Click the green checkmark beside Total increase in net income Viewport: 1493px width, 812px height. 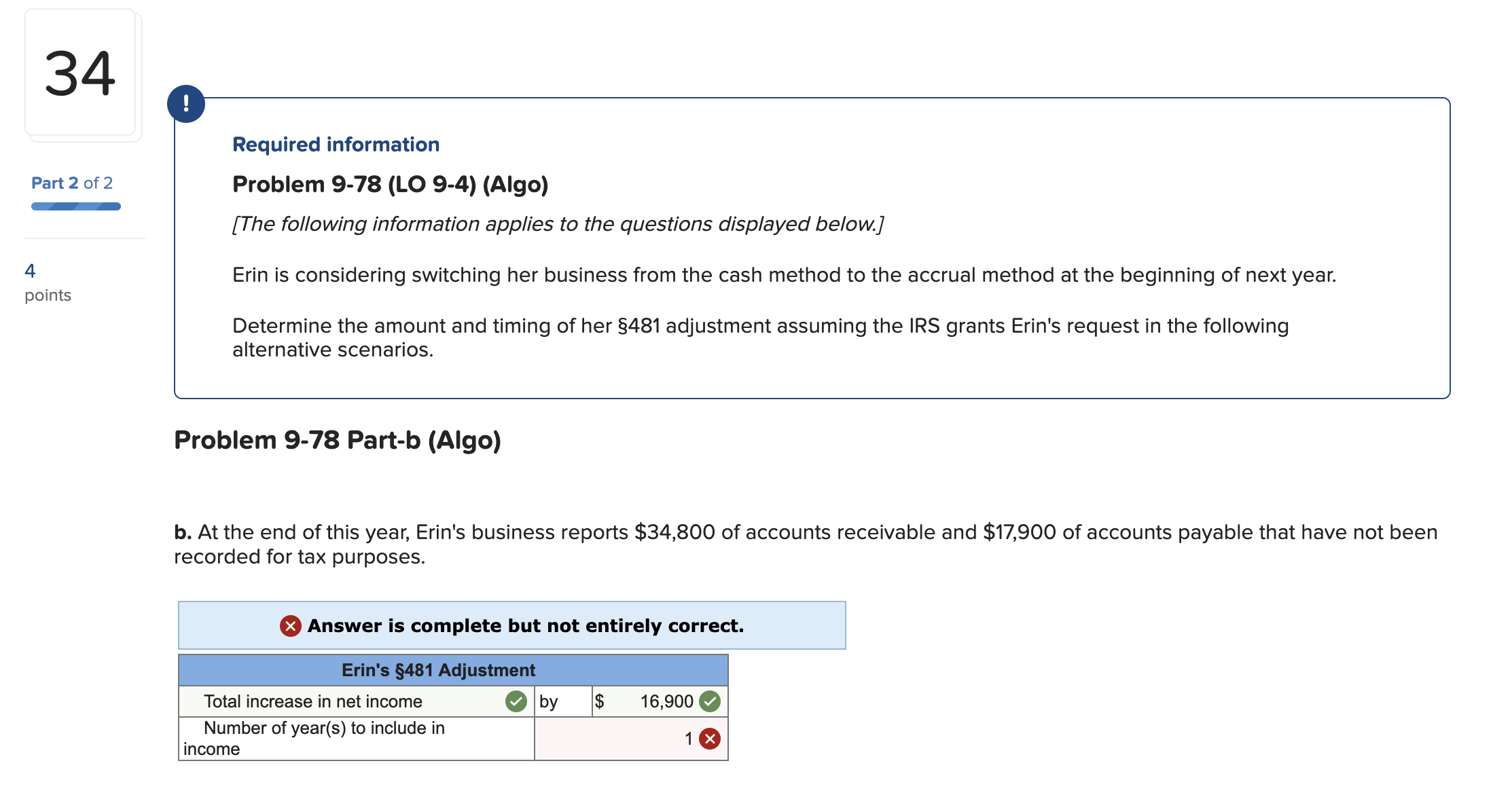(x=516, y=701)
